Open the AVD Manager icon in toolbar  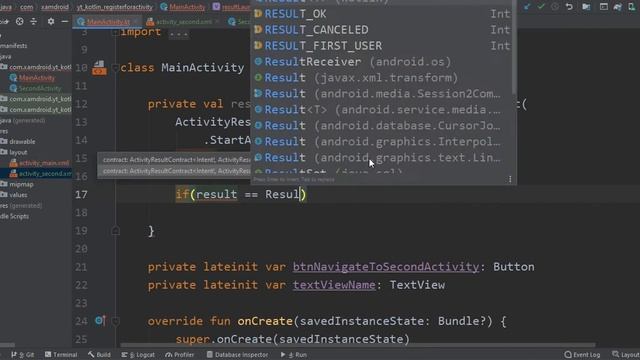click(x=618, y=7)
